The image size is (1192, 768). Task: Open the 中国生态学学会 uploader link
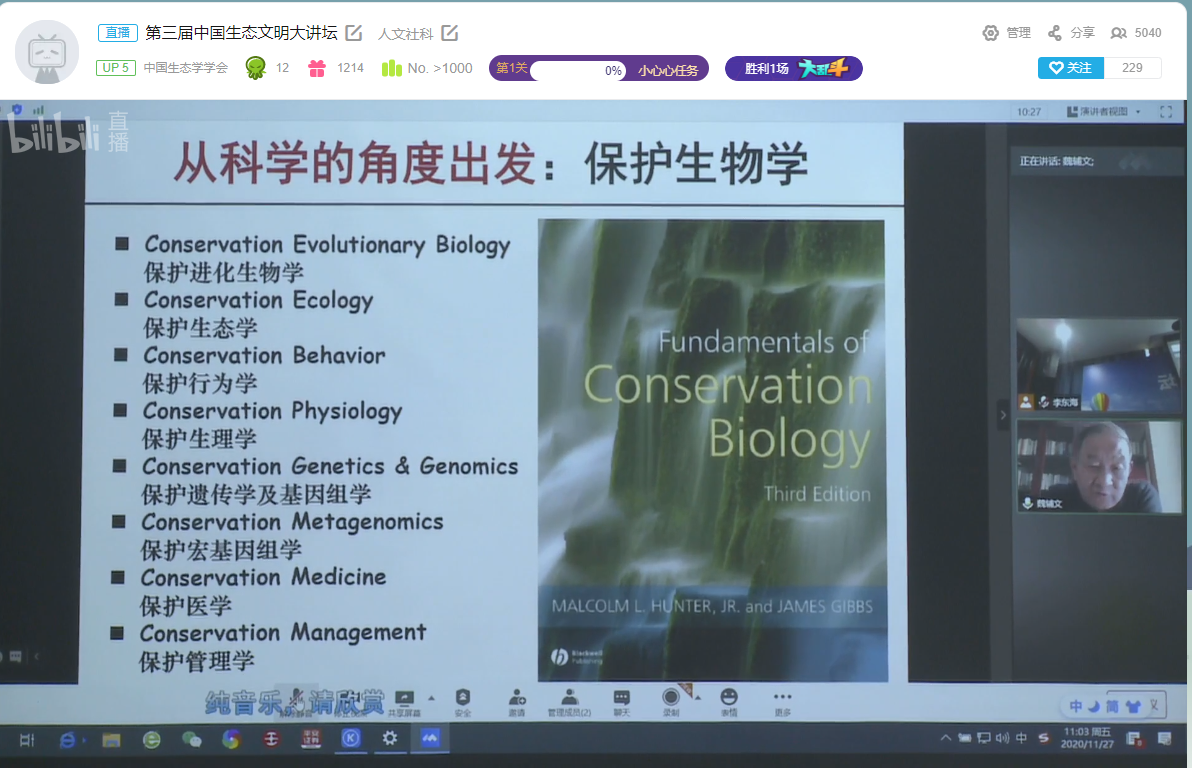[185, 68]
